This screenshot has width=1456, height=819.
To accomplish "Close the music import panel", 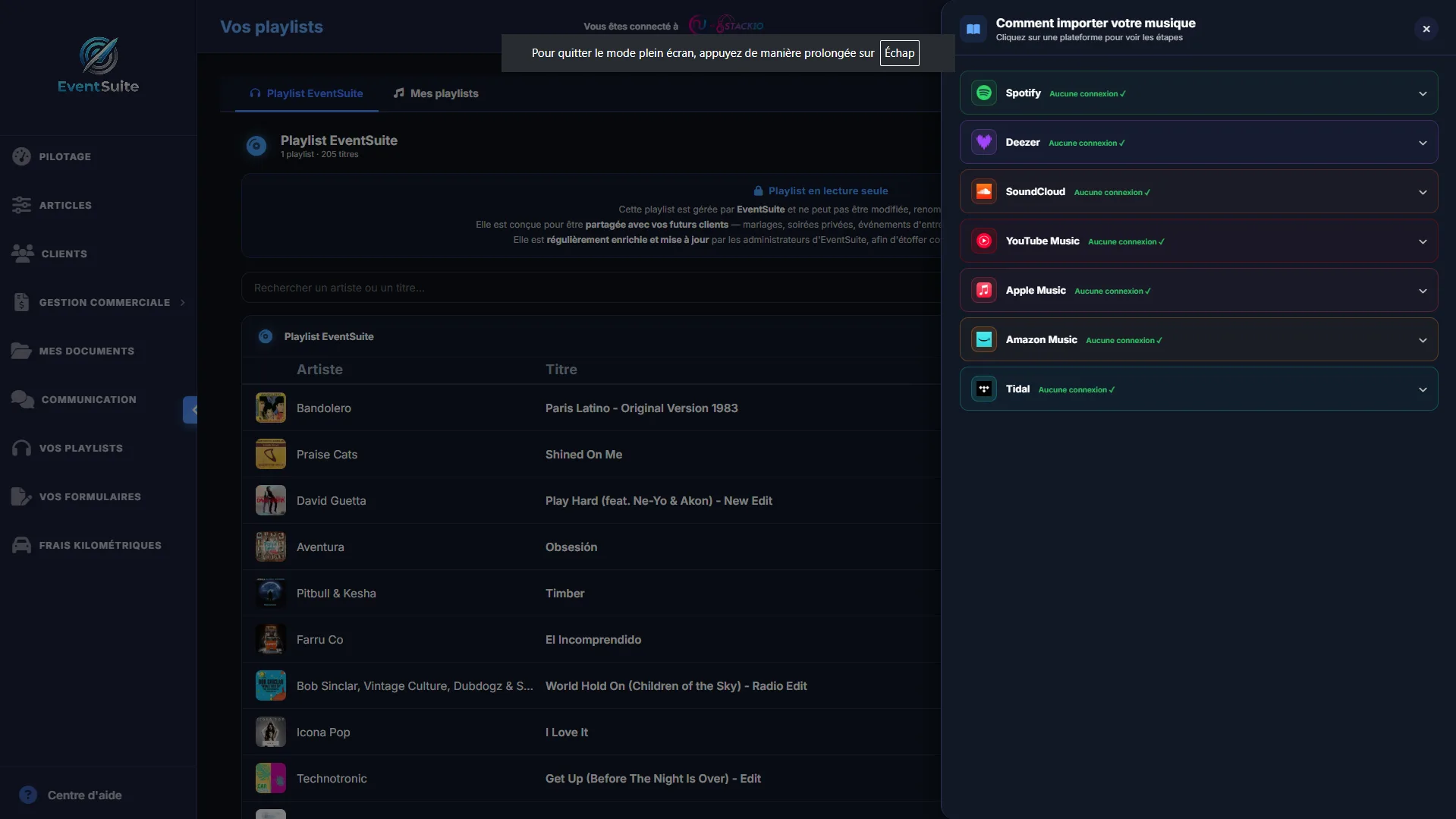I will [x=1426, y=29].
